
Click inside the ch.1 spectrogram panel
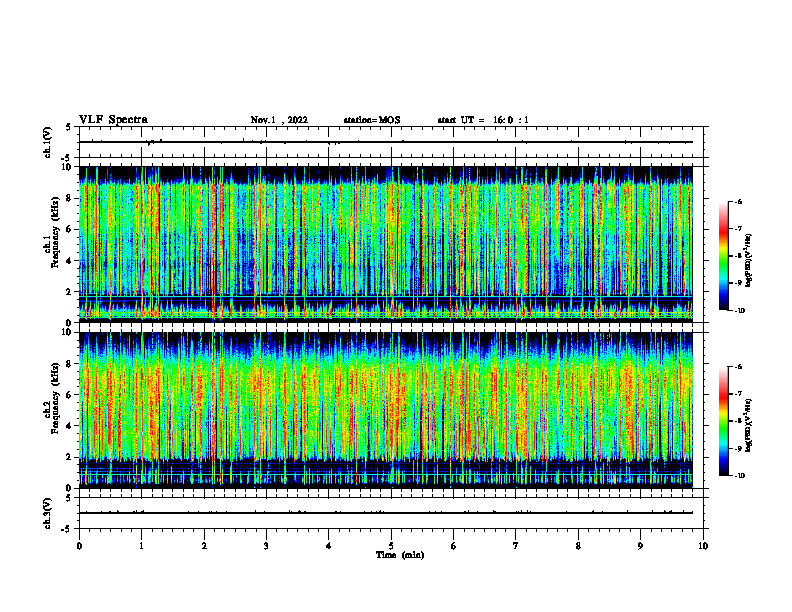point(385,243)
